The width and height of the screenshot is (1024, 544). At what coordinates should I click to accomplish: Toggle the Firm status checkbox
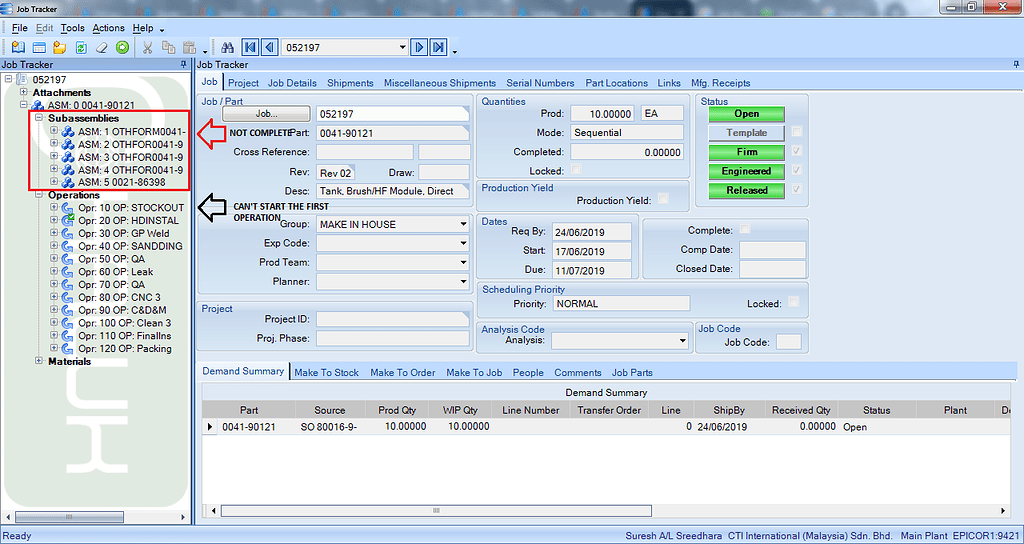click(796, 151)
